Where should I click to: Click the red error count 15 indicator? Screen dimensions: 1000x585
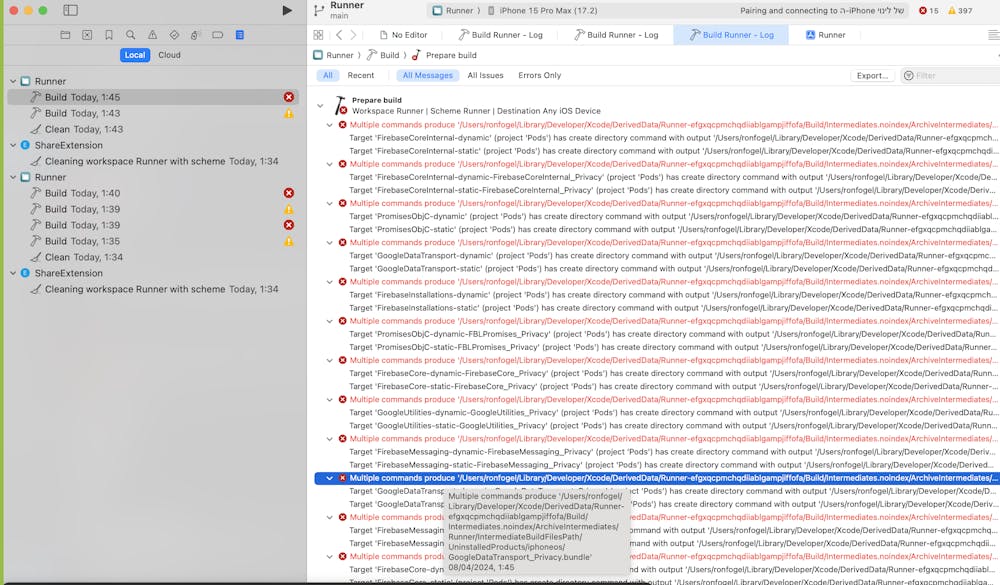[x=929, y=10]
